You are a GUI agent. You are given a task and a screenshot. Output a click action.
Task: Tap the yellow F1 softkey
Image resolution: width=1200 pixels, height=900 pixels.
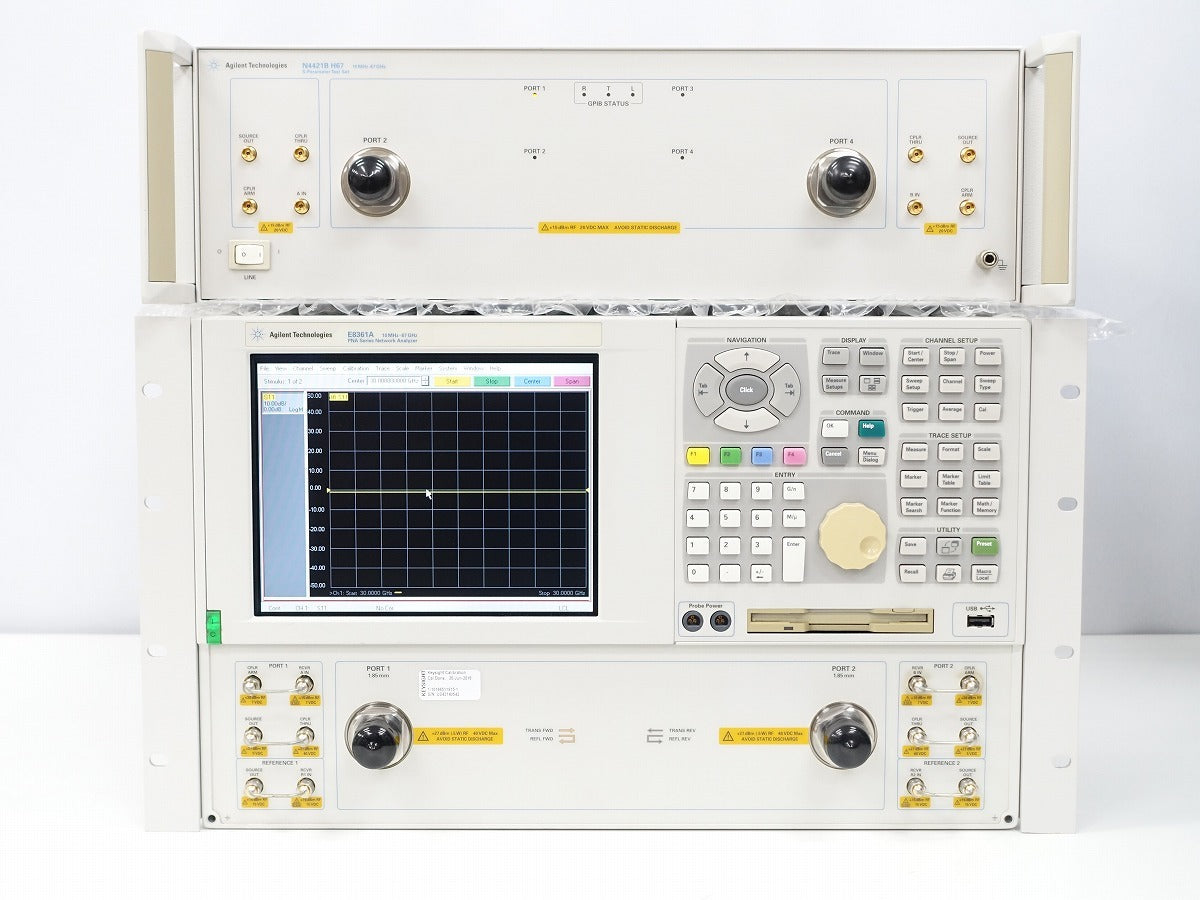pyautogui.click(x=697, y=456)
